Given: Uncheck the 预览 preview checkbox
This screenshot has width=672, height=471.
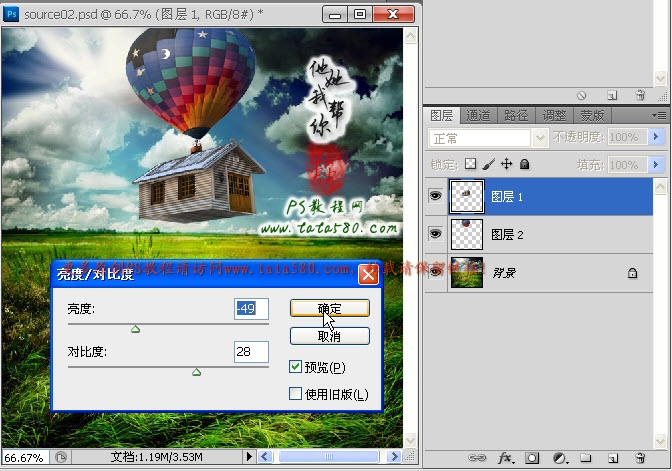Looking at the screenshot, I should point(295,367).
